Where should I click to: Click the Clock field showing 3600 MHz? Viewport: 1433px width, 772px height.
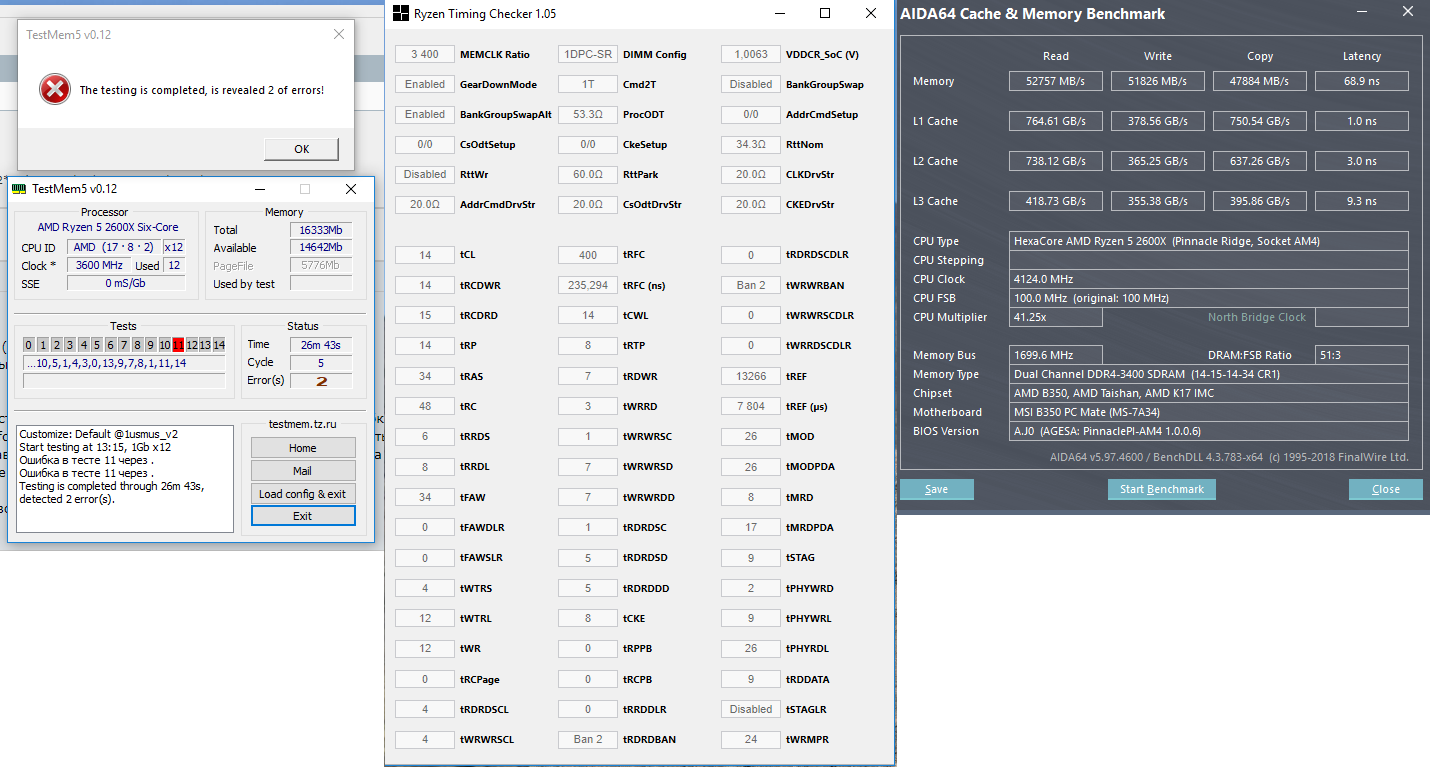[98, 265]
